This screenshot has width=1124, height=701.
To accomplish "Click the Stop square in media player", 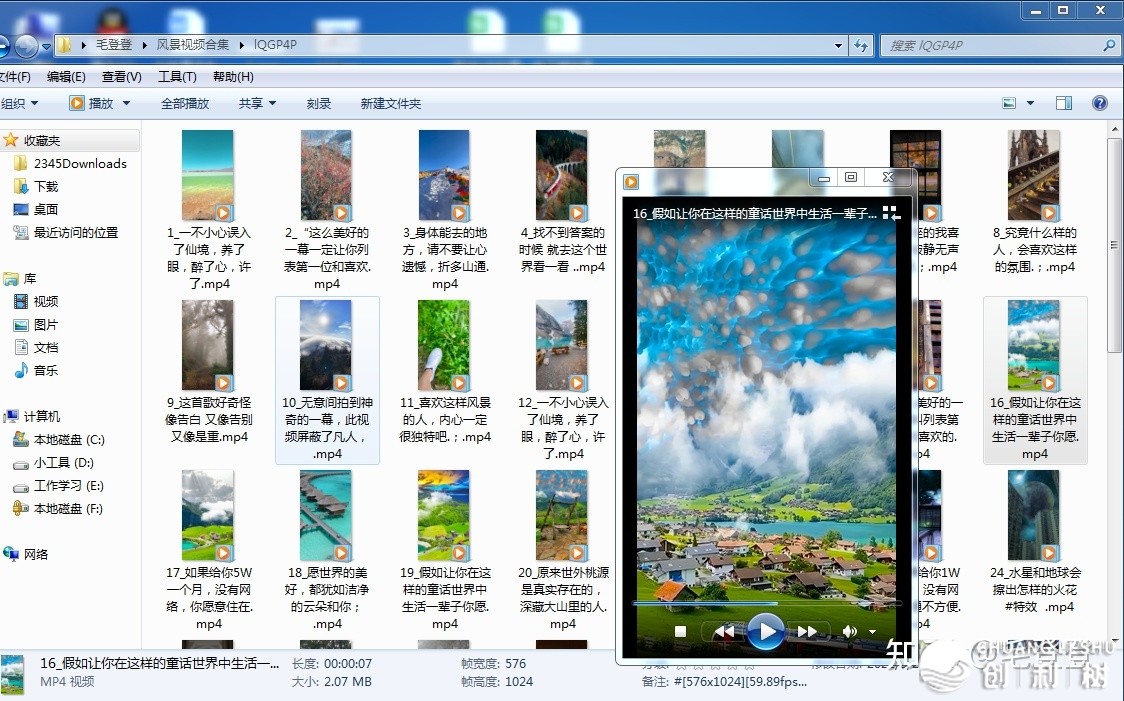I will (x=680, y=631).
